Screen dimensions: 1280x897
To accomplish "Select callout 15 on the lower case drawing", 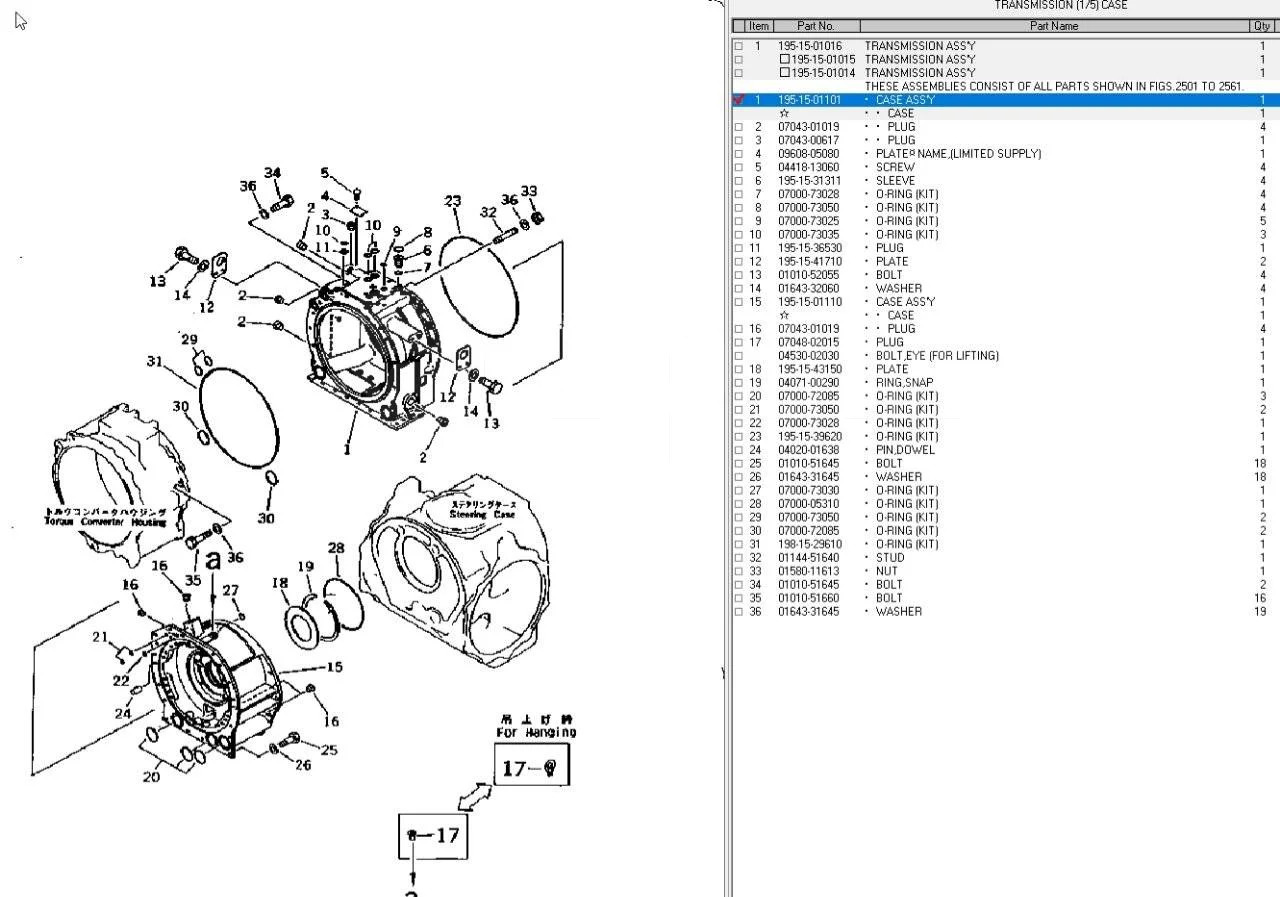I will tap(333, 667).
